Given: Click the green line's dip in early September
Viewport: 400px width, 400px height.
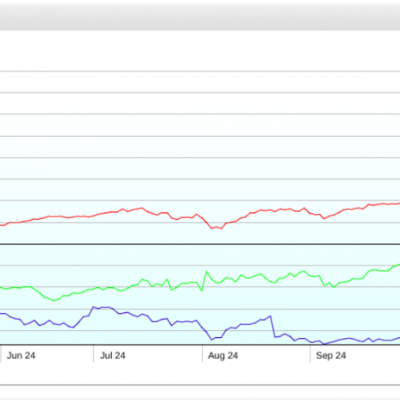Looking at the screenshot, I should tap(333, 287).
